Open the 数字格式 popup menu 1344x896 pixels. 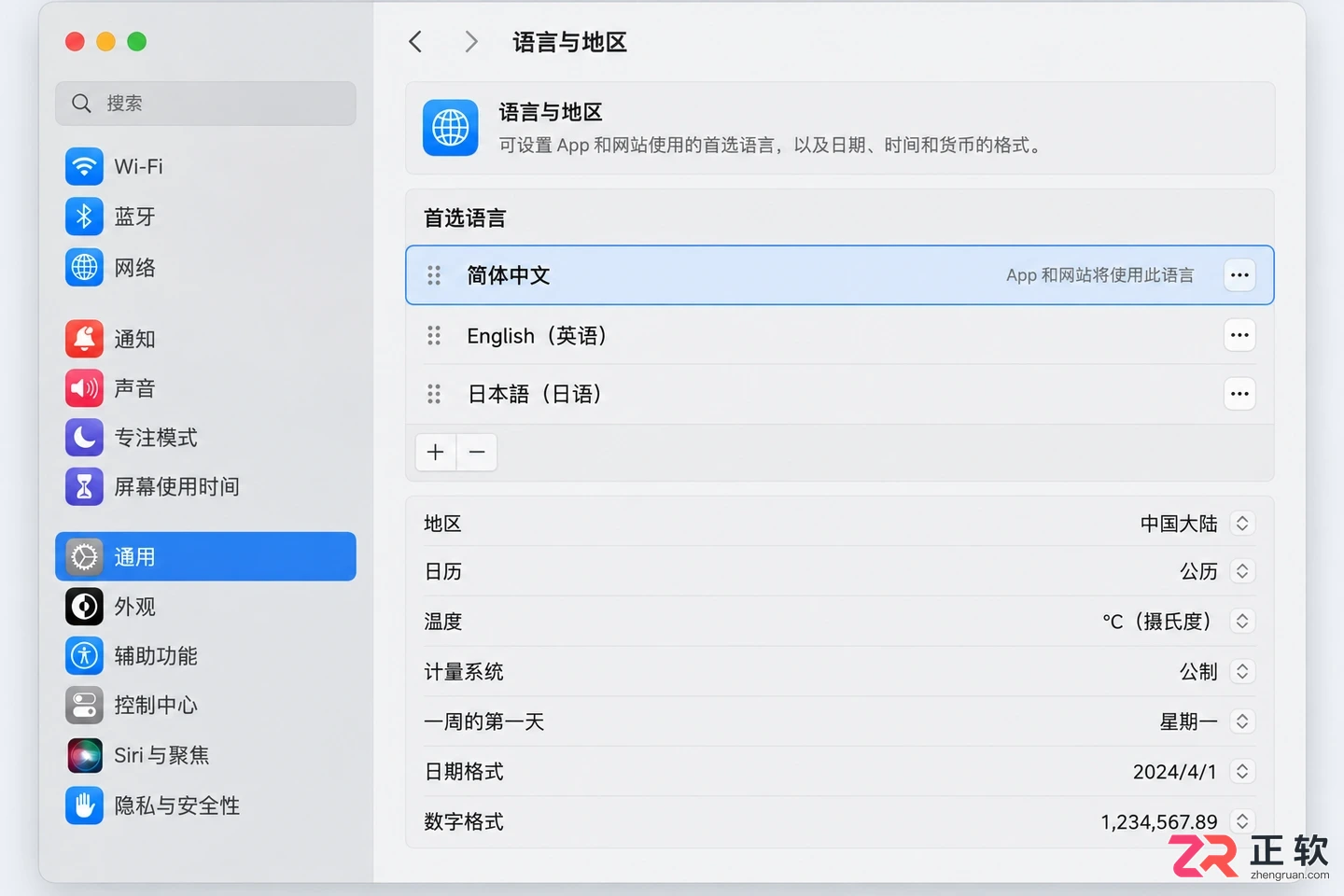tap(1241, 821)
